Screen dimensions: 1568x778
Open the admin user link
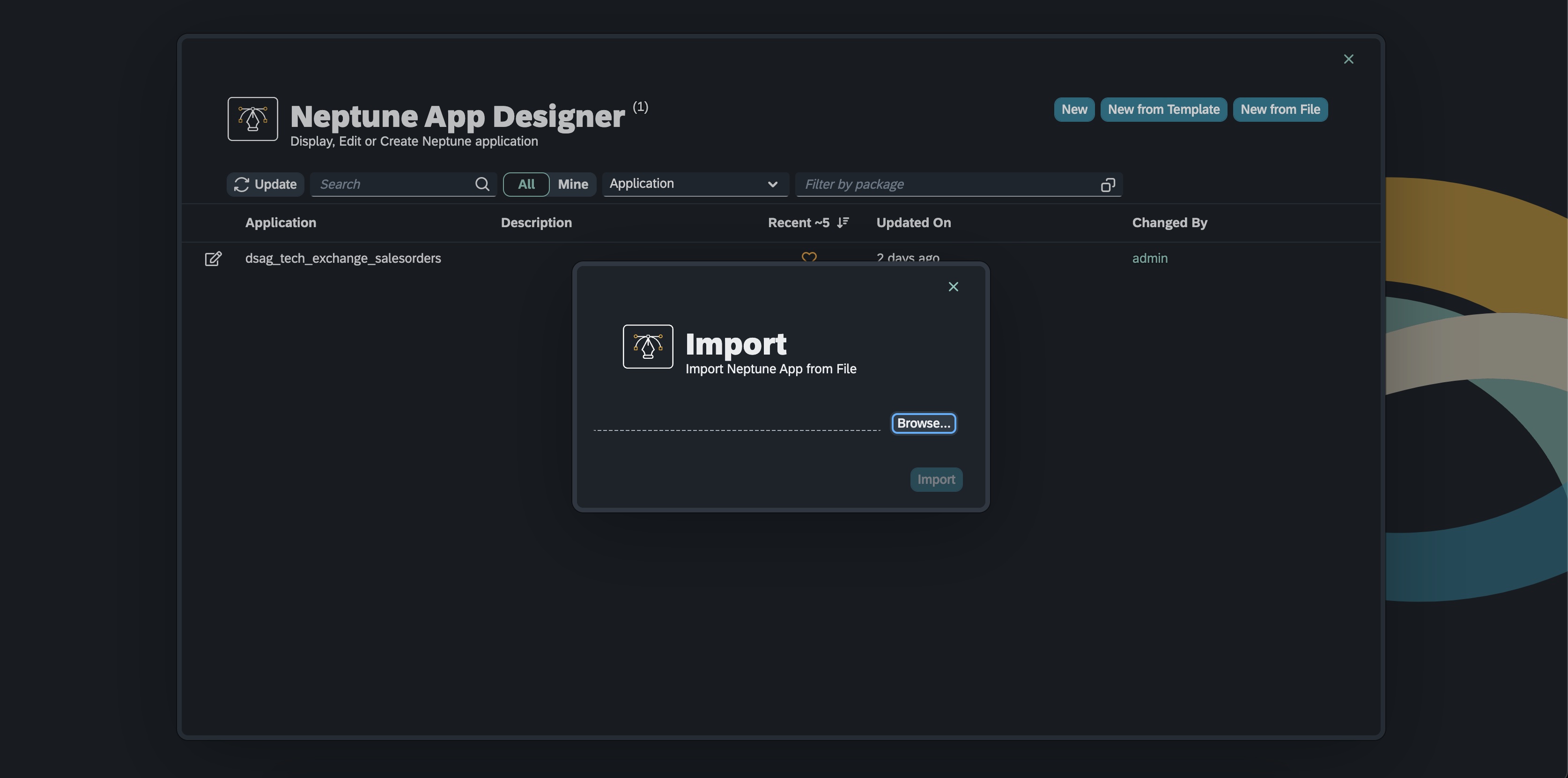point(1149,258)
